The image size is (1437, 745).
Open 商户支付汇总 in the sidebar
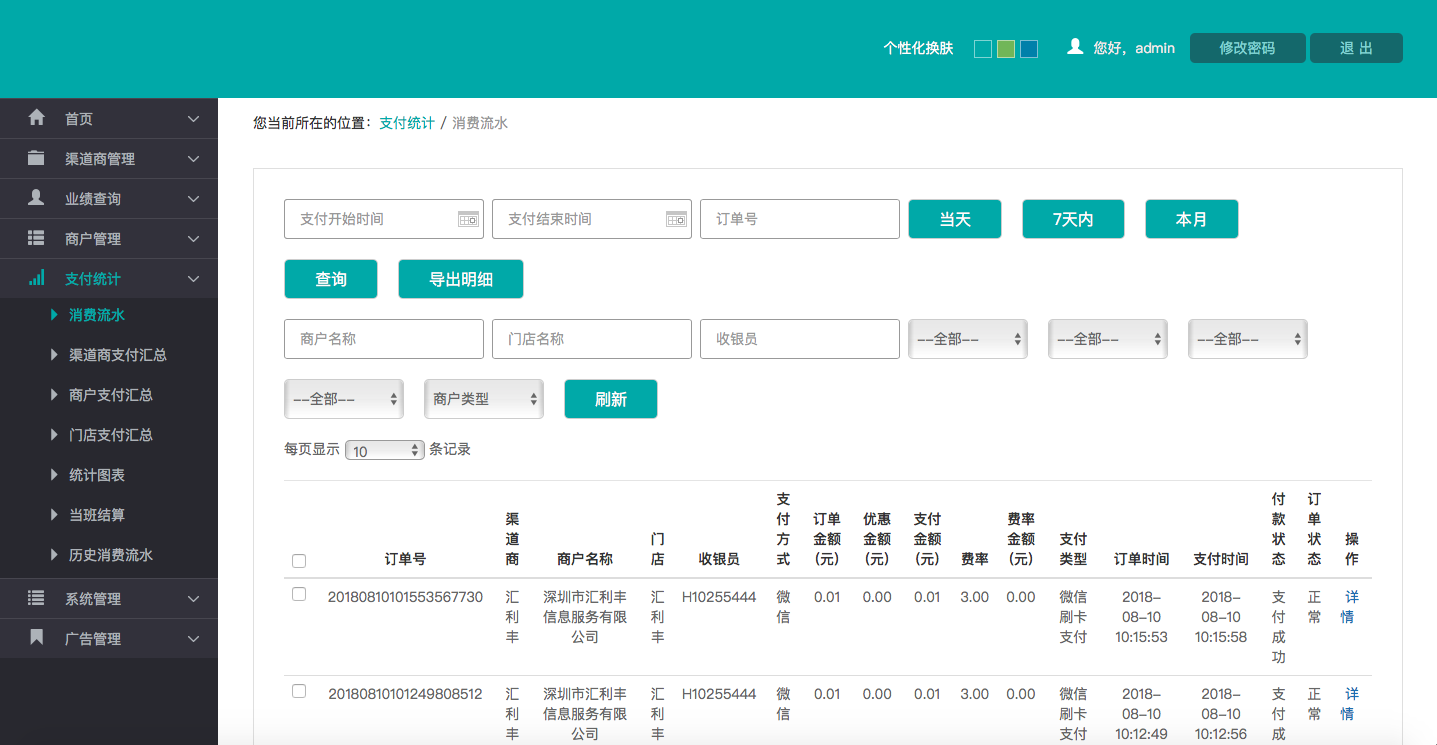pos(111,395)
